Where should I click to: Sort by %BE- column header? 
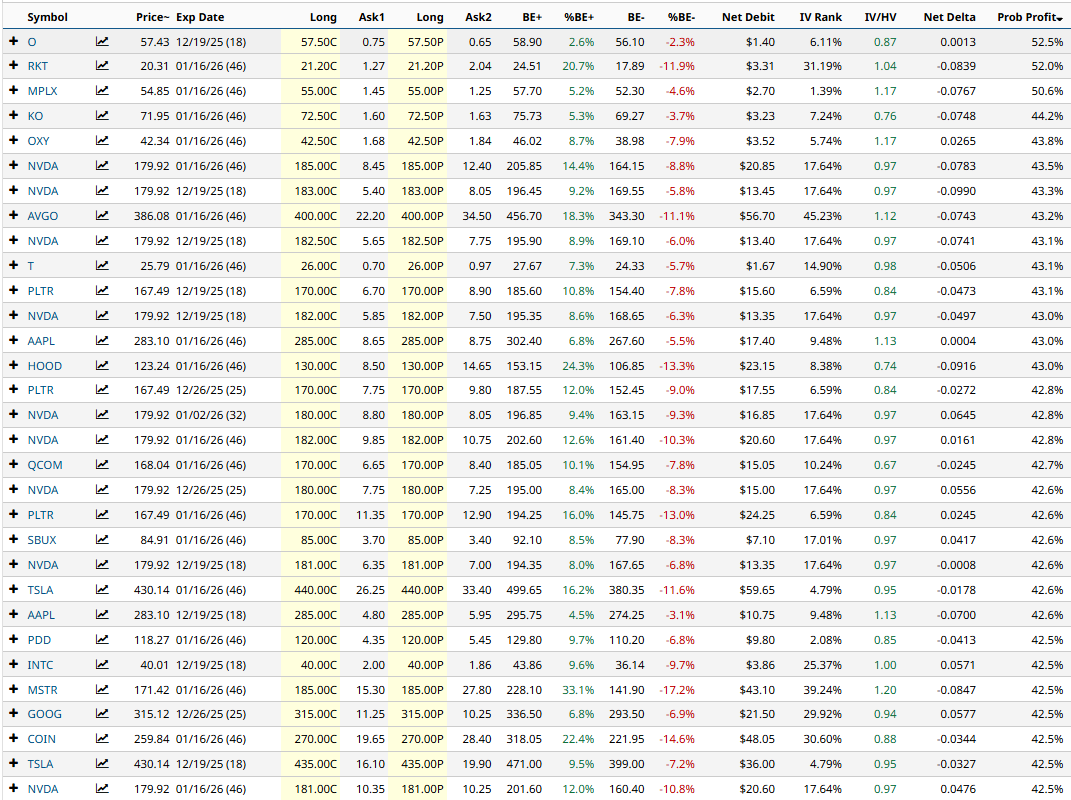pos(681,17)
